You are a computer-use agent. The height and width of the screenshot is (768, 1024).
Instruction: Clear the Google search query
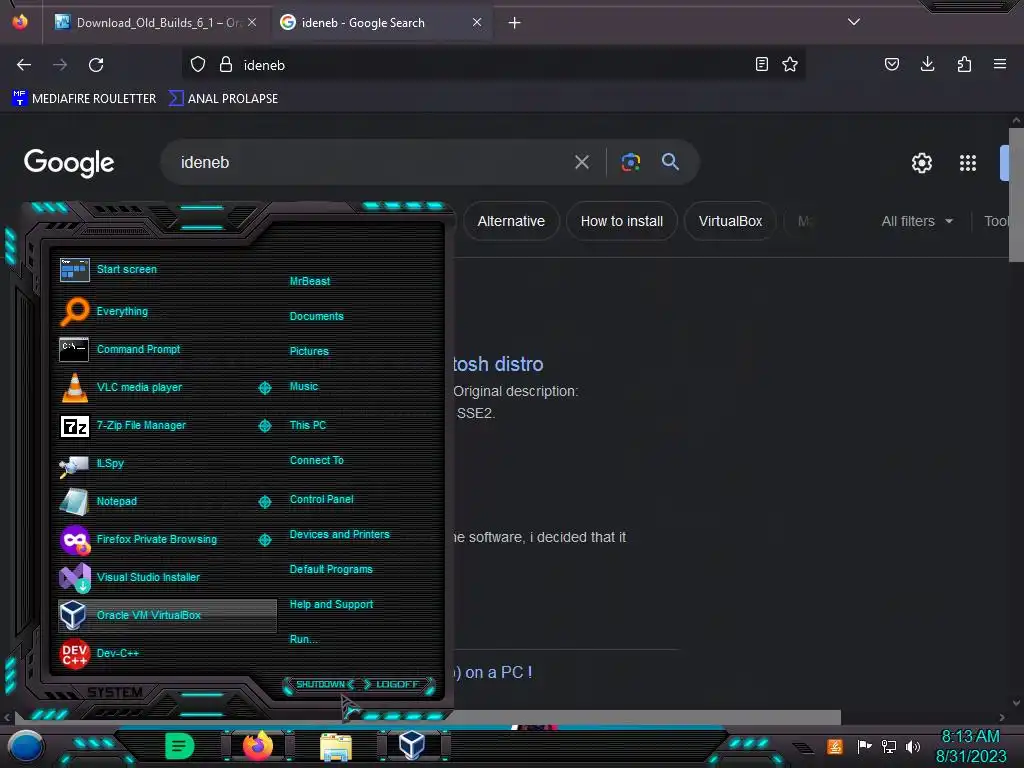point(582,162)
